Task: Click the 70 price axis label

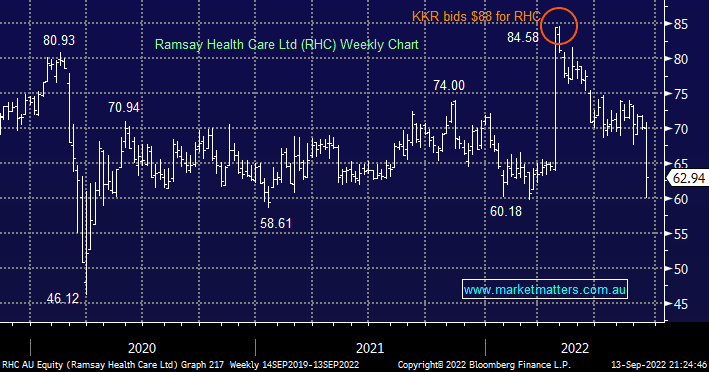Action: tap(681, 129)
